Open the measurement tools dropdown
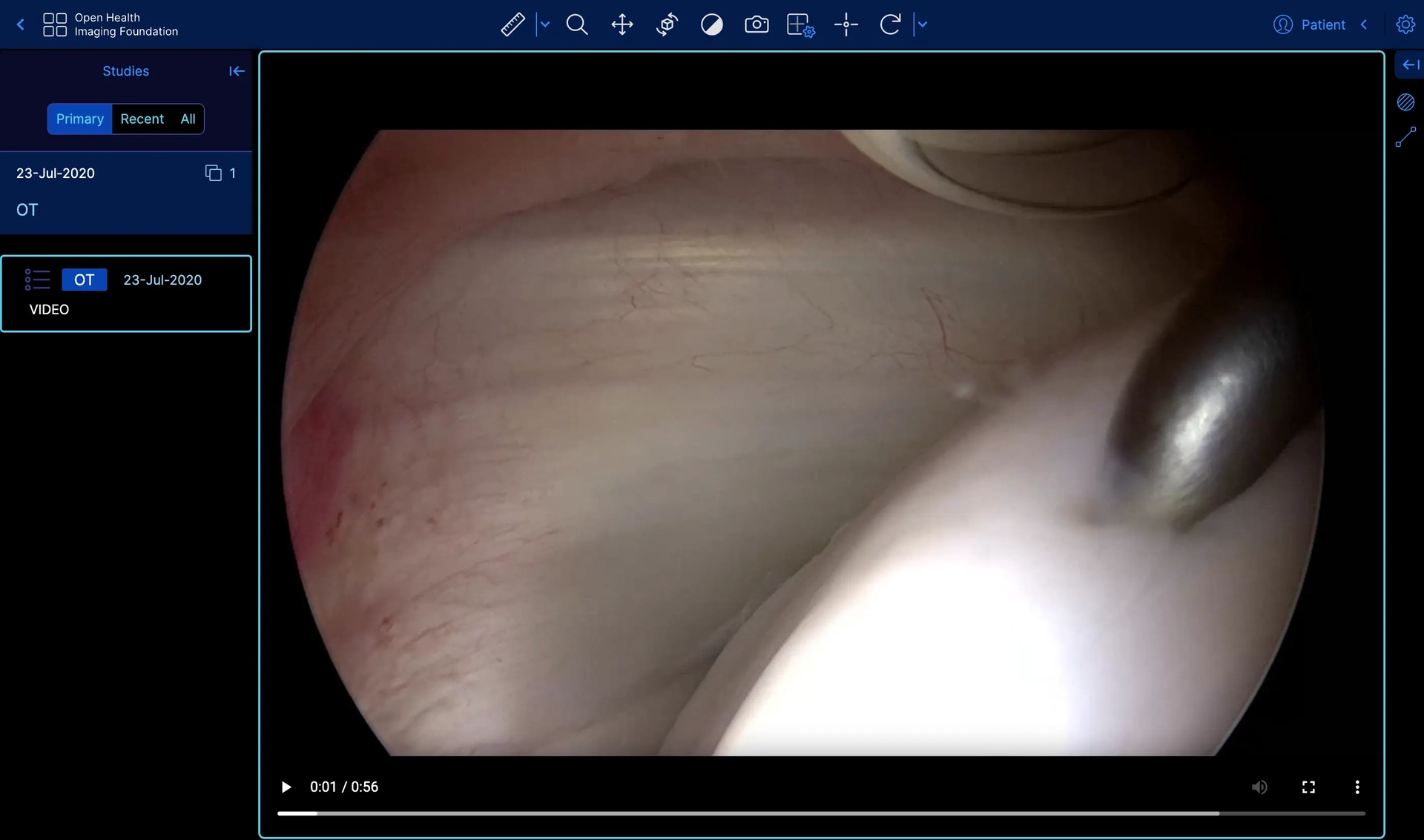1424x840 pixels. (545, 24)
